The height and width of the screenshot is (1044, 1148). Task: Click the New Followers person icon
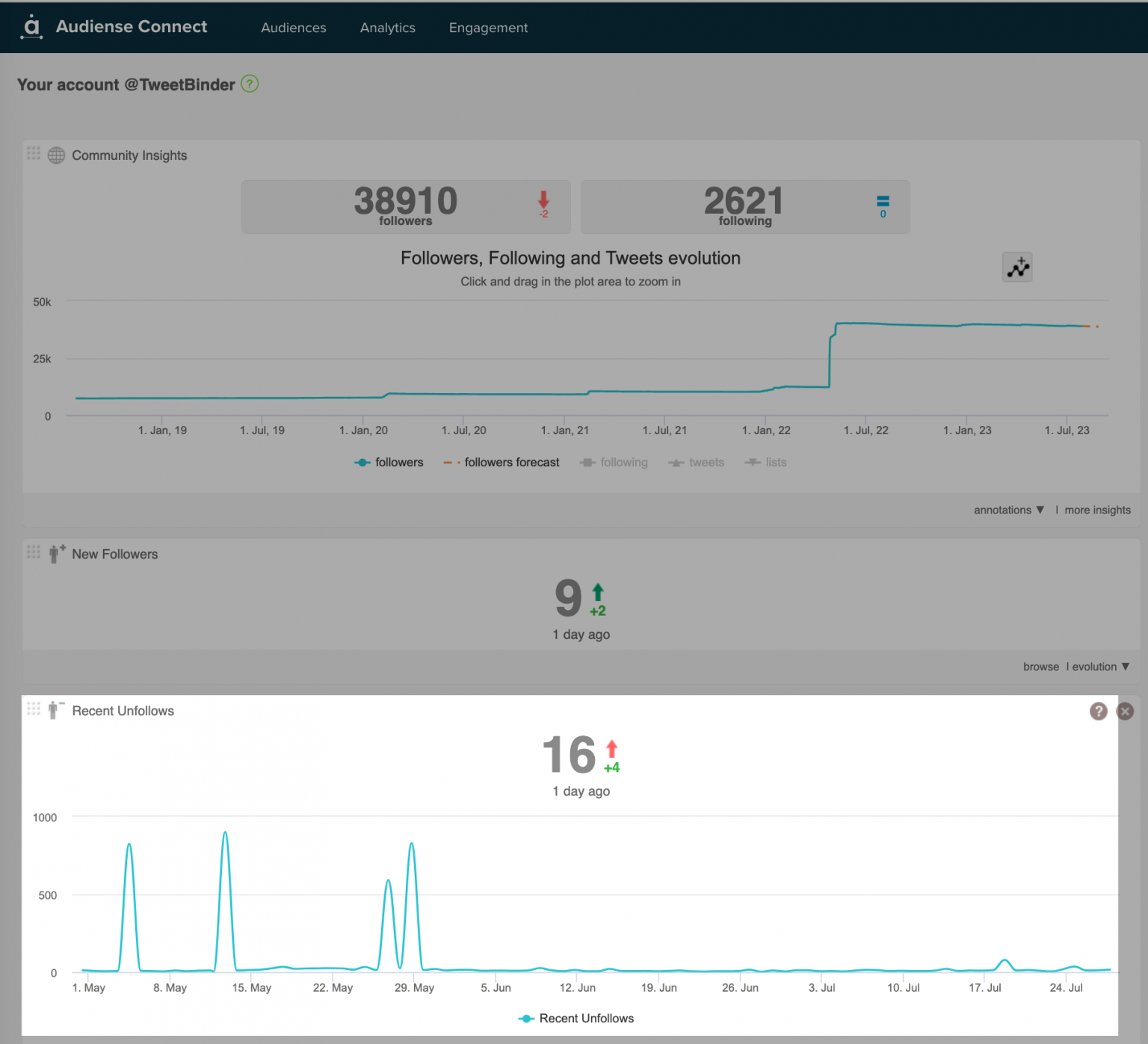[57, 554]
